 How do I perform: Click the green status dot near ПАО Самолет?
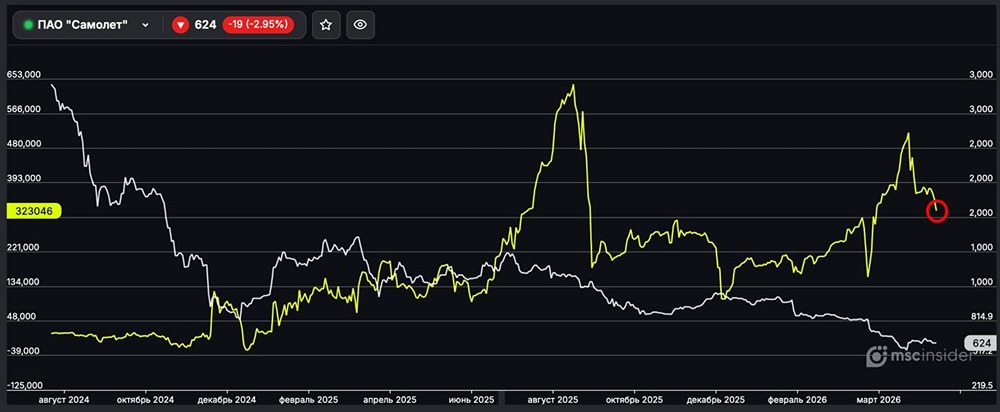[x=28, y=25]
